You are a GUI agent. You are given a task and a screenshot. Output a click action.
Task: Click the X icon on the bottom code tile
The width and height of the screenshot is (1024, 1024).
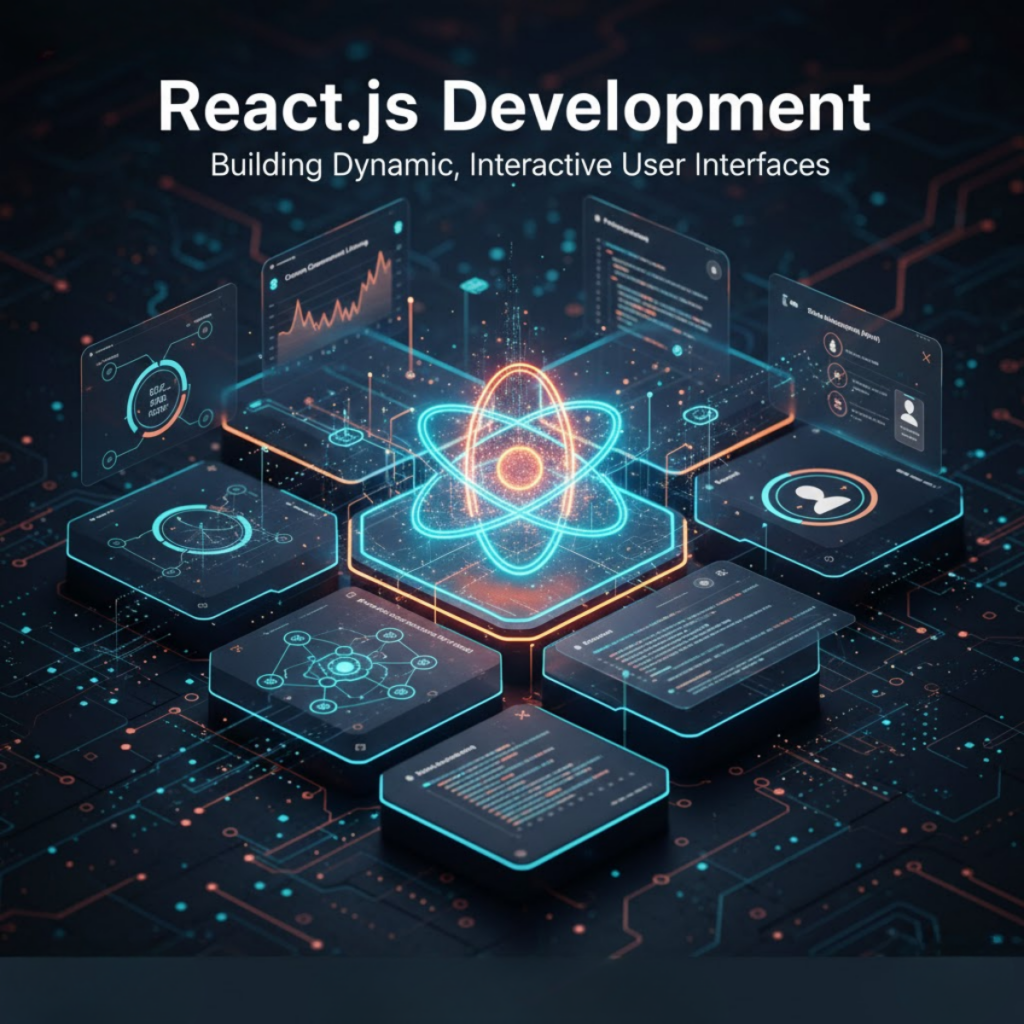(x=518, y=716)
